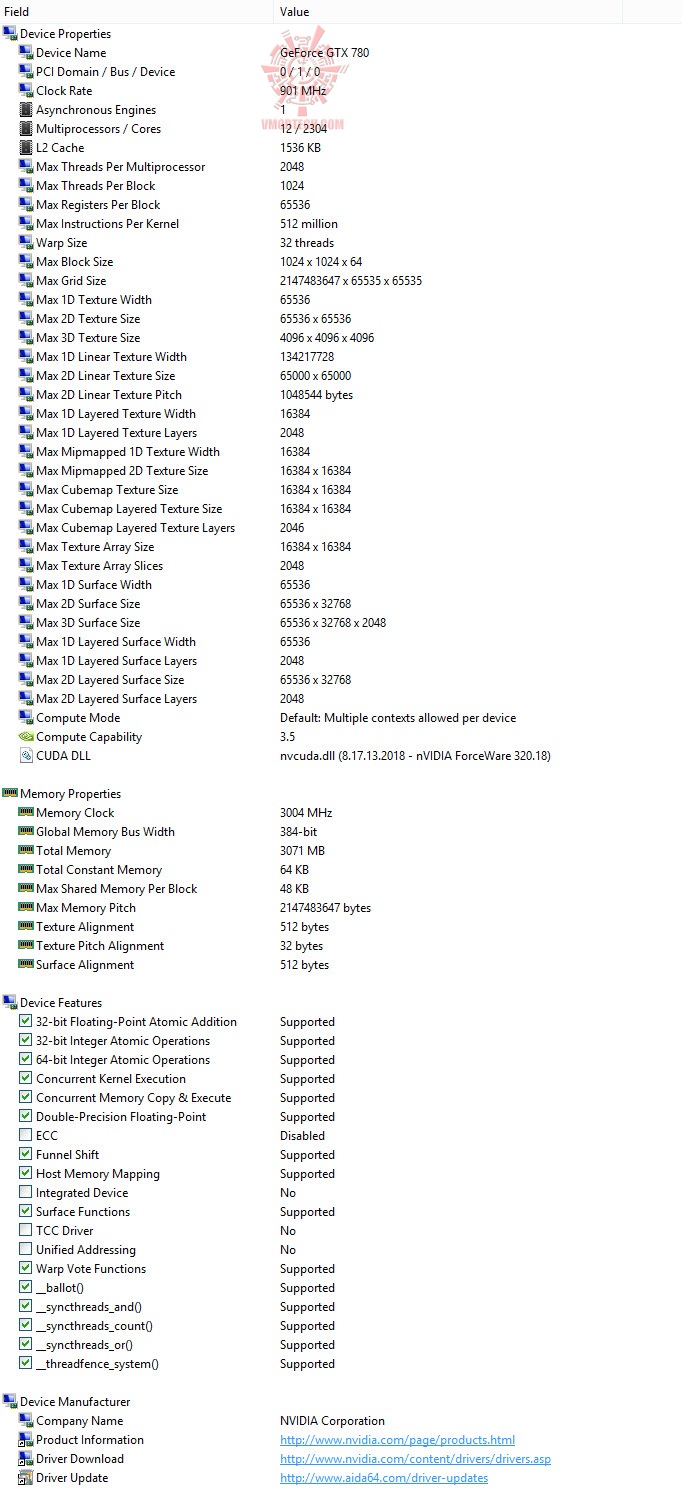Select the Device Manufacturer group row
The height and width of the screenshot is (1493, 682).
click(x=341, y=1402)
